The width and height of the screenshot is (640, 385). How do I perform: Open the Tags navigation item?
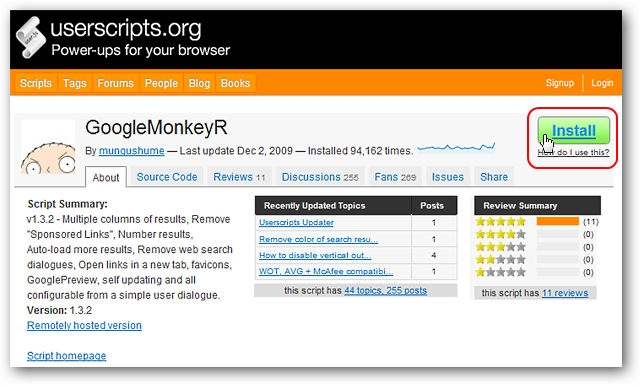pos(75,83)
